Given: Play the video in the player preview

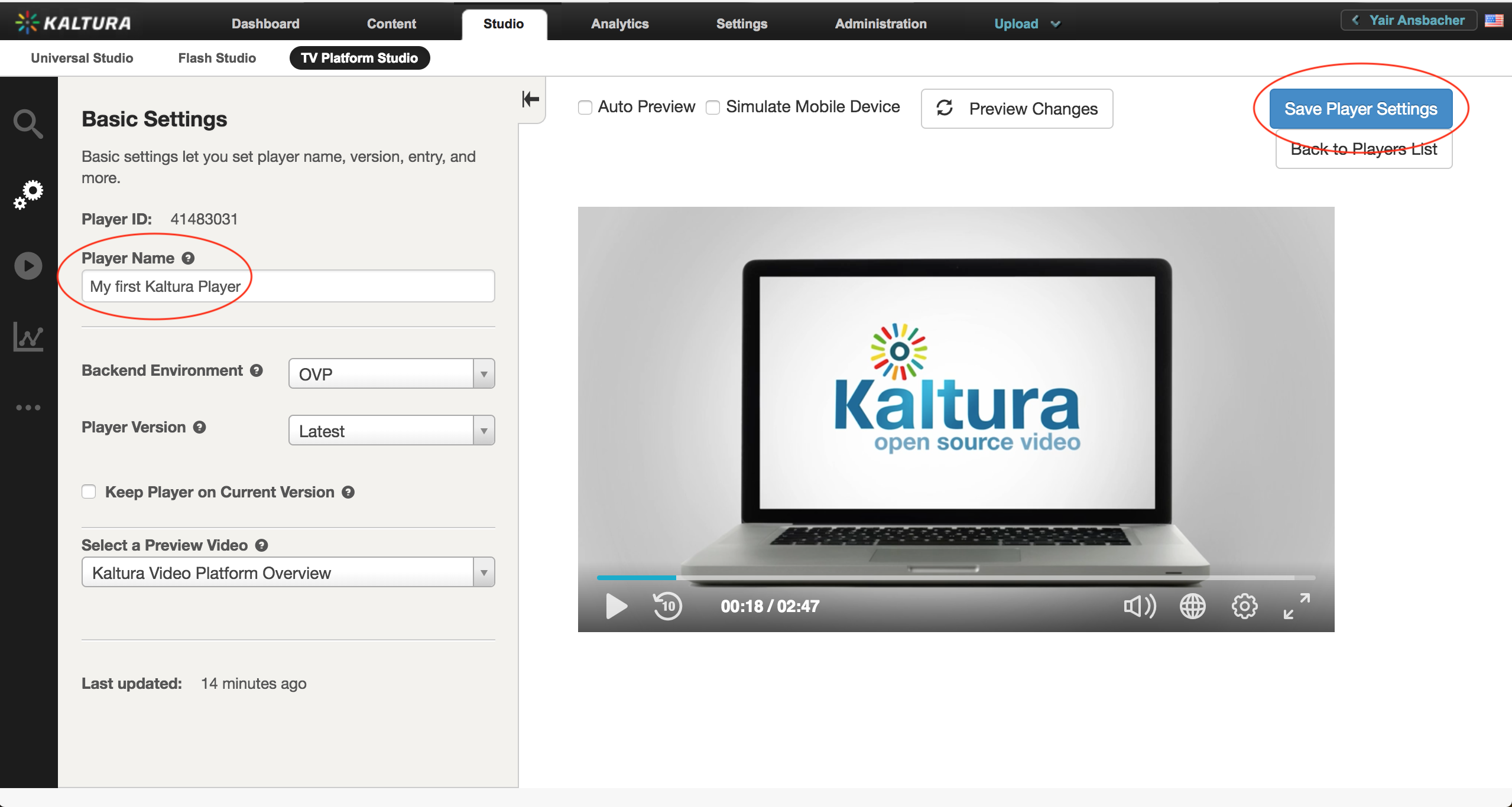Looking at the screenshot, I should [x=616, y=606].
